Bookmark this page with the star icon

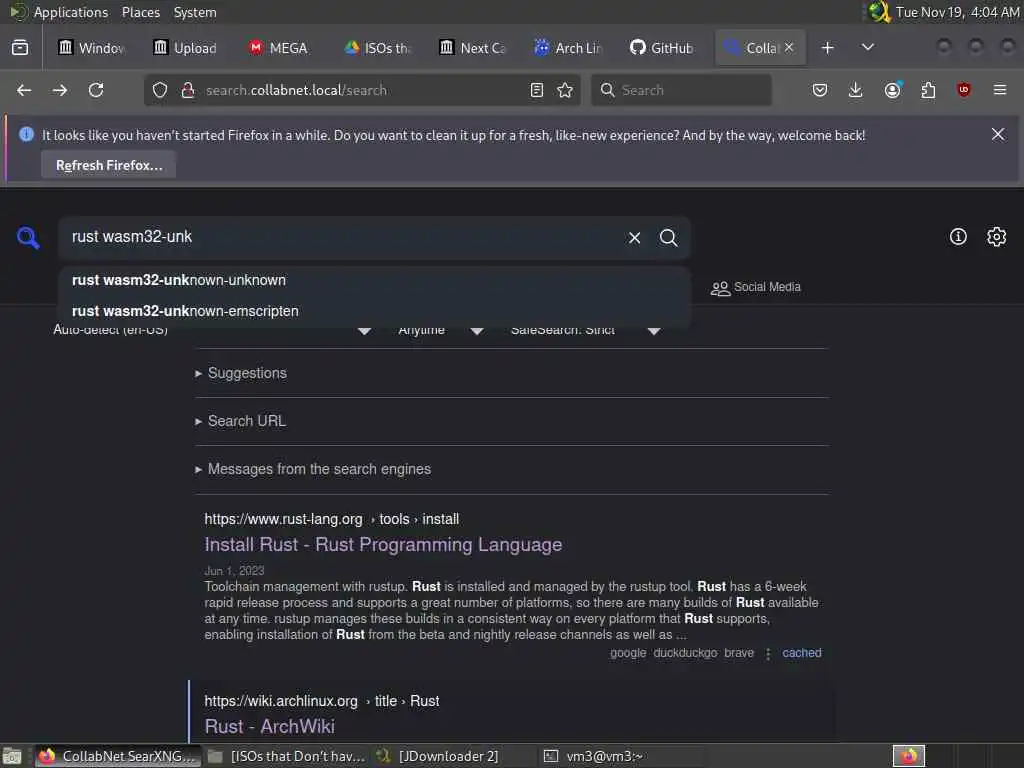click(565, 90)
